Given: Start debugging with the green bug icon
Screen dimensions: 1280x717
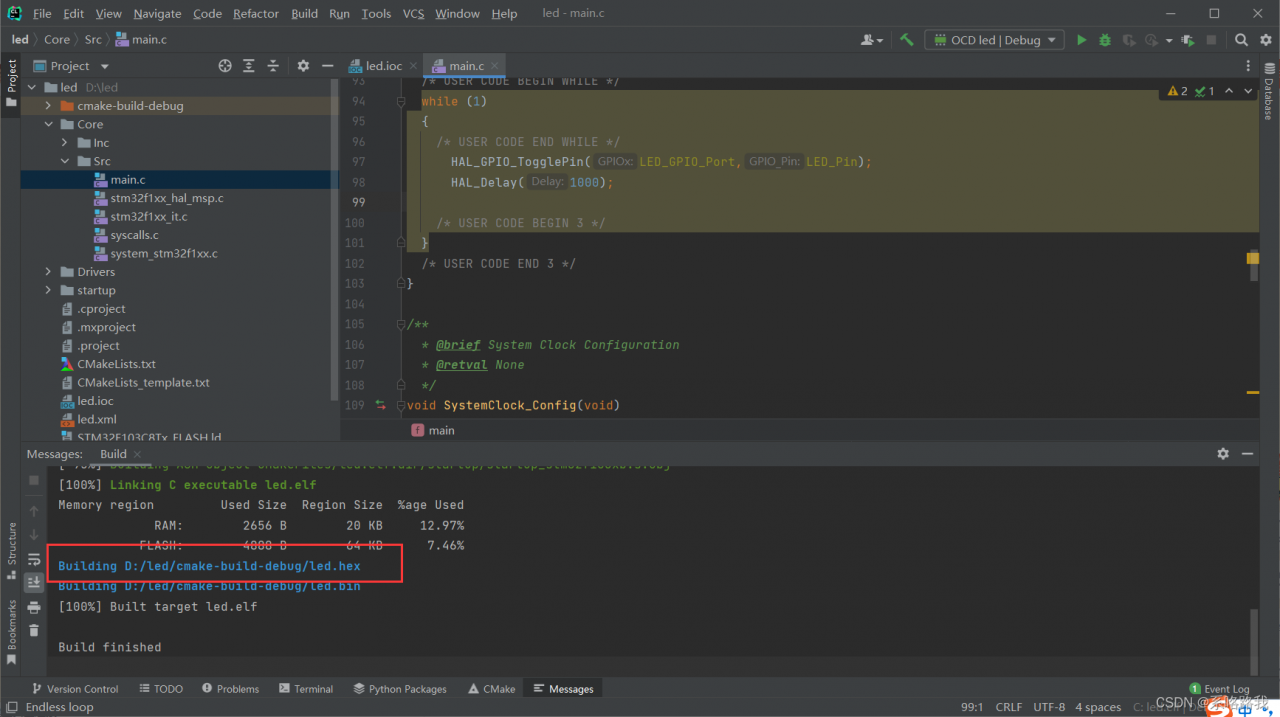Looking at the screenshot, I should pos(1105,40).
